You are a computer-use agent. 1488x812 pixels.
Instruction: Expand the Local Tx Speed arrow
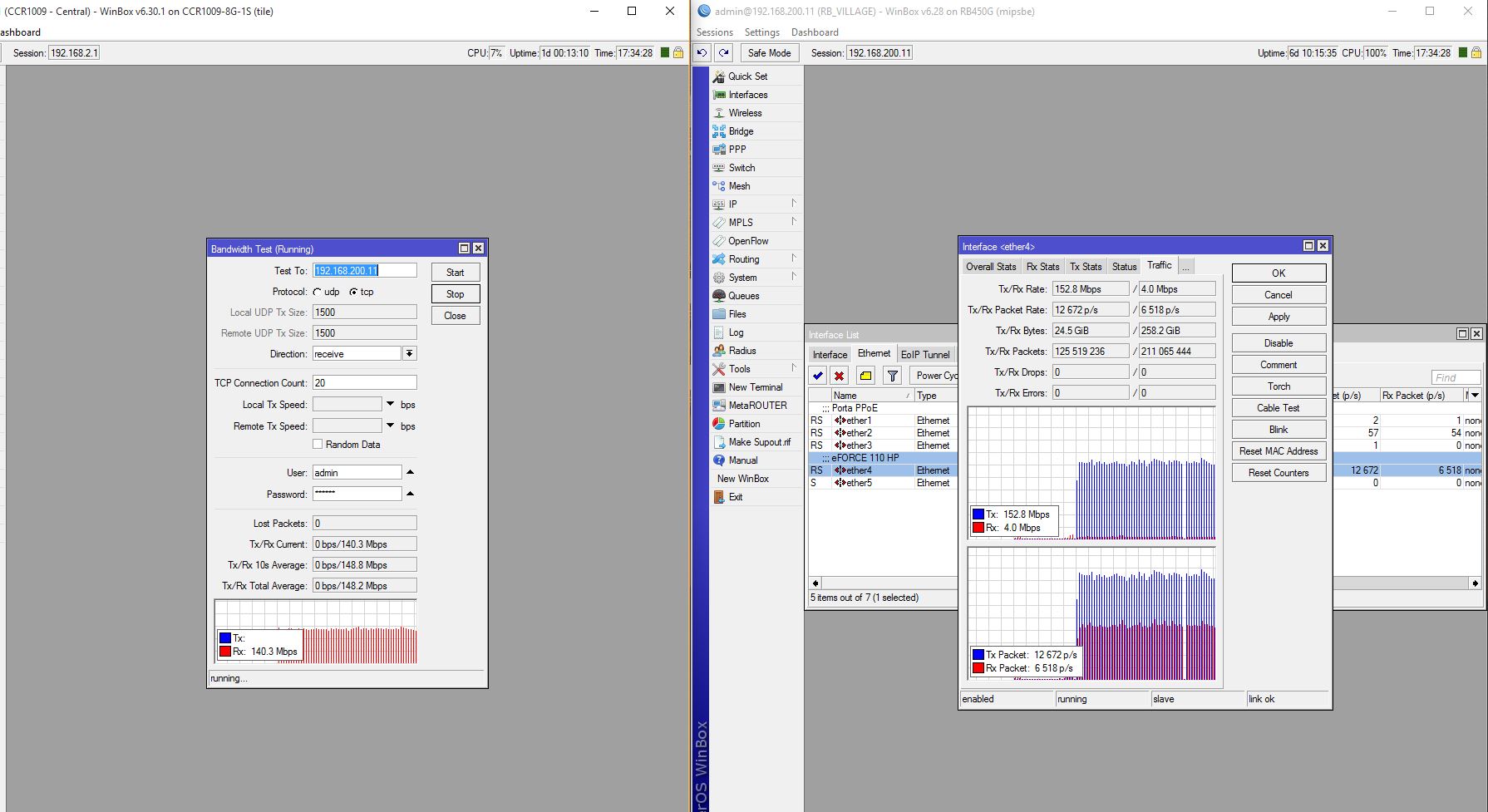tap(390, 404)
